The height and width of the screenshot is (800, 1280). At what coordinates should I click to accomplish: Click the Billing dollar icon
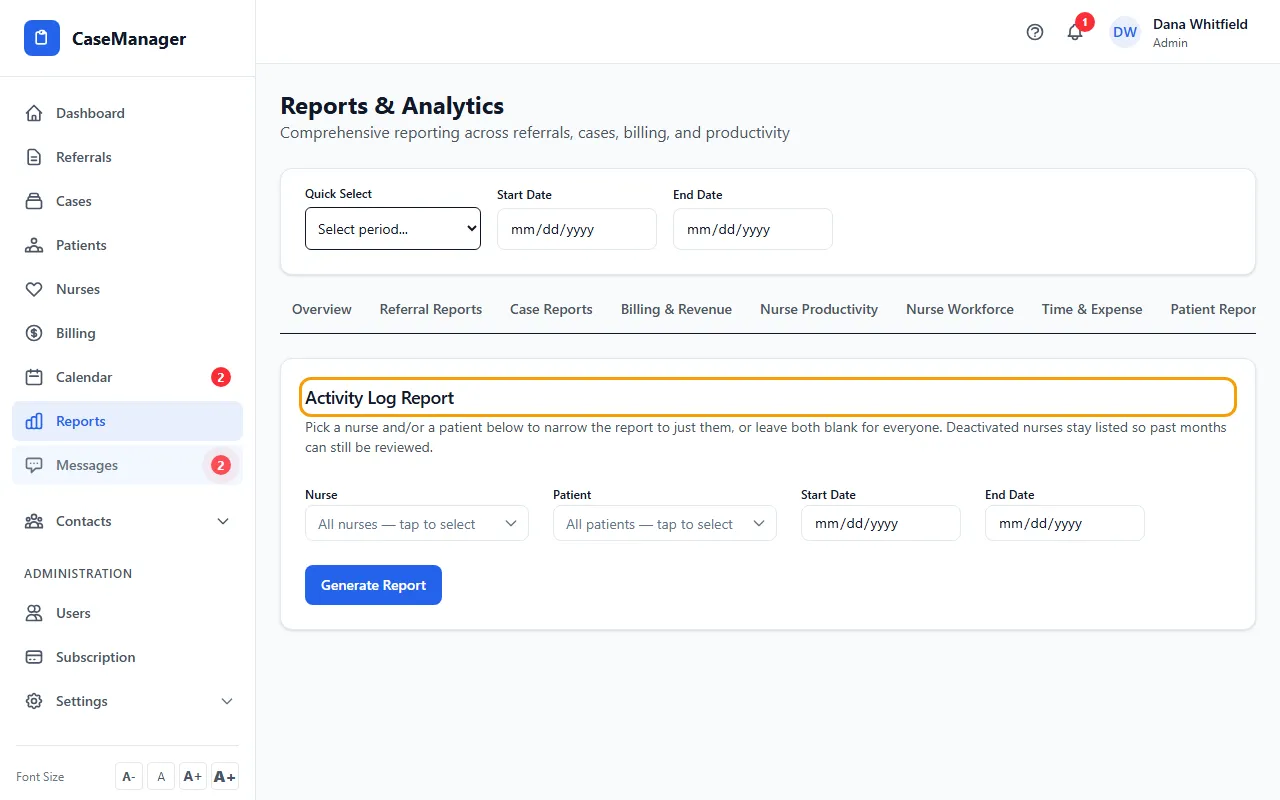[x=34, y=333]
